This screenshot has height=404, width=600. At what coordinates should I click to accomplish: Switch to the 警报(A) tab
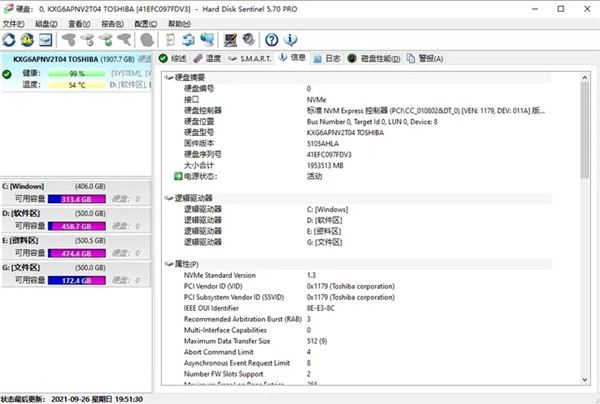(425, 59)
